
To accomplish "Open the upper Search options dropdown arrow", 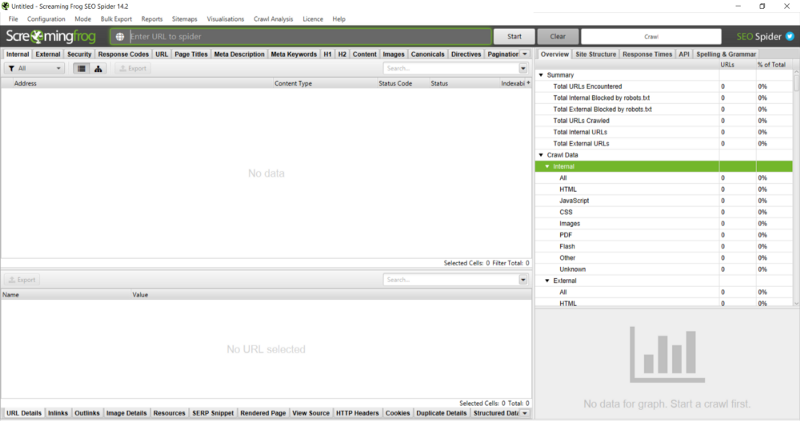I will point(523,68).
